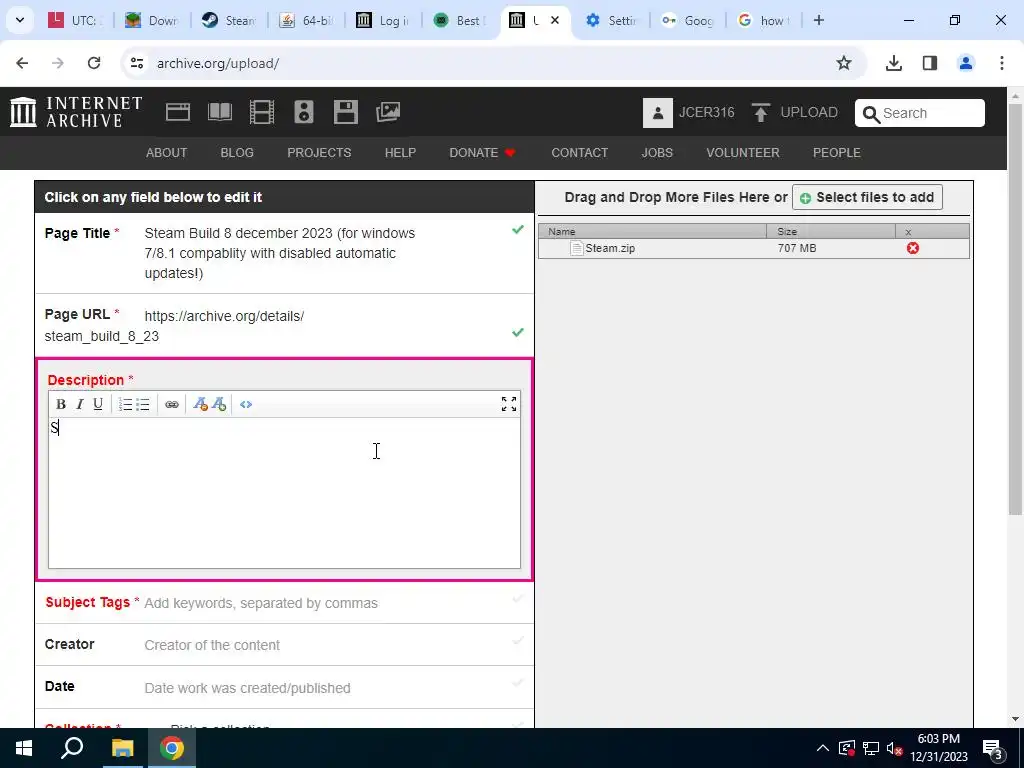This screenshot has width=1024, height=768.
Task: Edit the Page Title text
Action: click(280, 253)
